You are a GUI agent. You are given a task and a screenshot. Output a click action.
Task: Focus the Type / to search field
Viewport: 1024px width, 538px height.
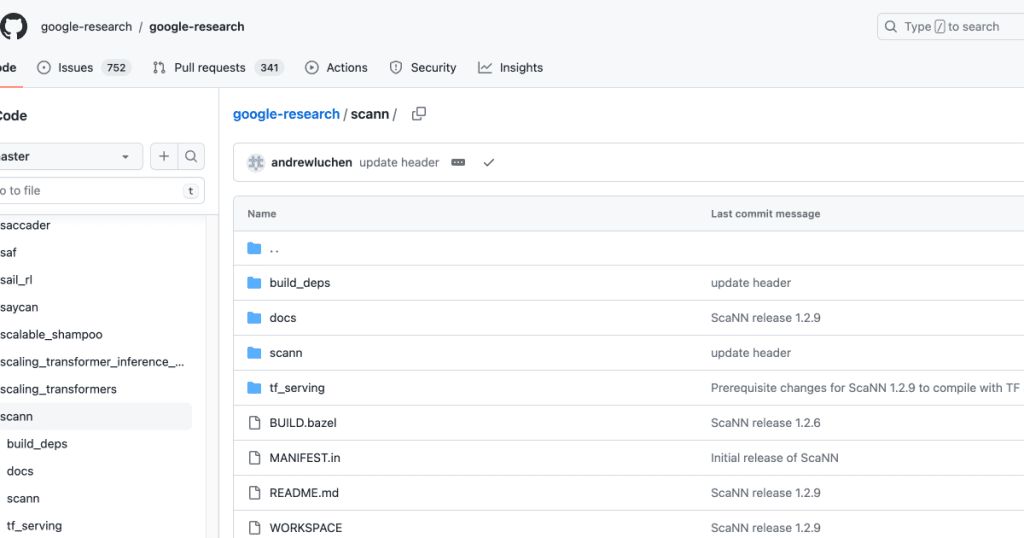[951, 27]
